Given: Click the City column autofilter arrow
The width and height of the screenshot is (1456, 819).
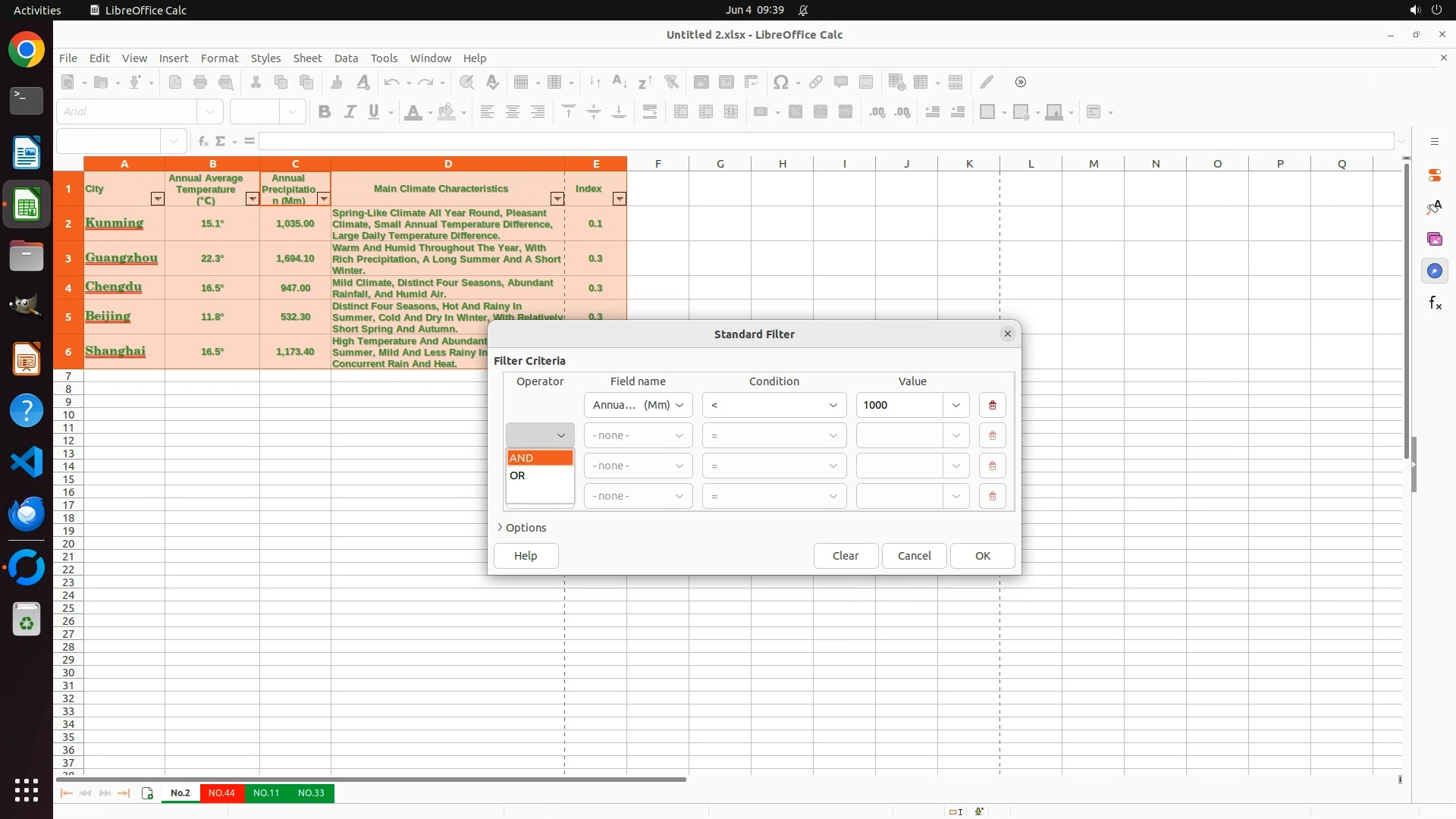Looking at the screenshot, I should [157, 199].
